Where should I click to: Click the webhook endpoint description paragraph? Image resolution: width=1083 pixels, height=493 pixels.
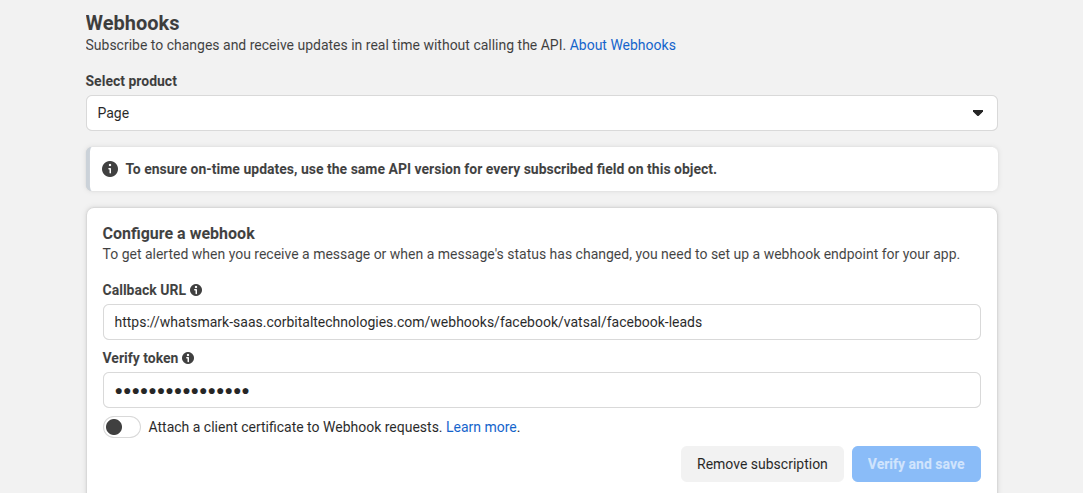click(x=531, y=254)
